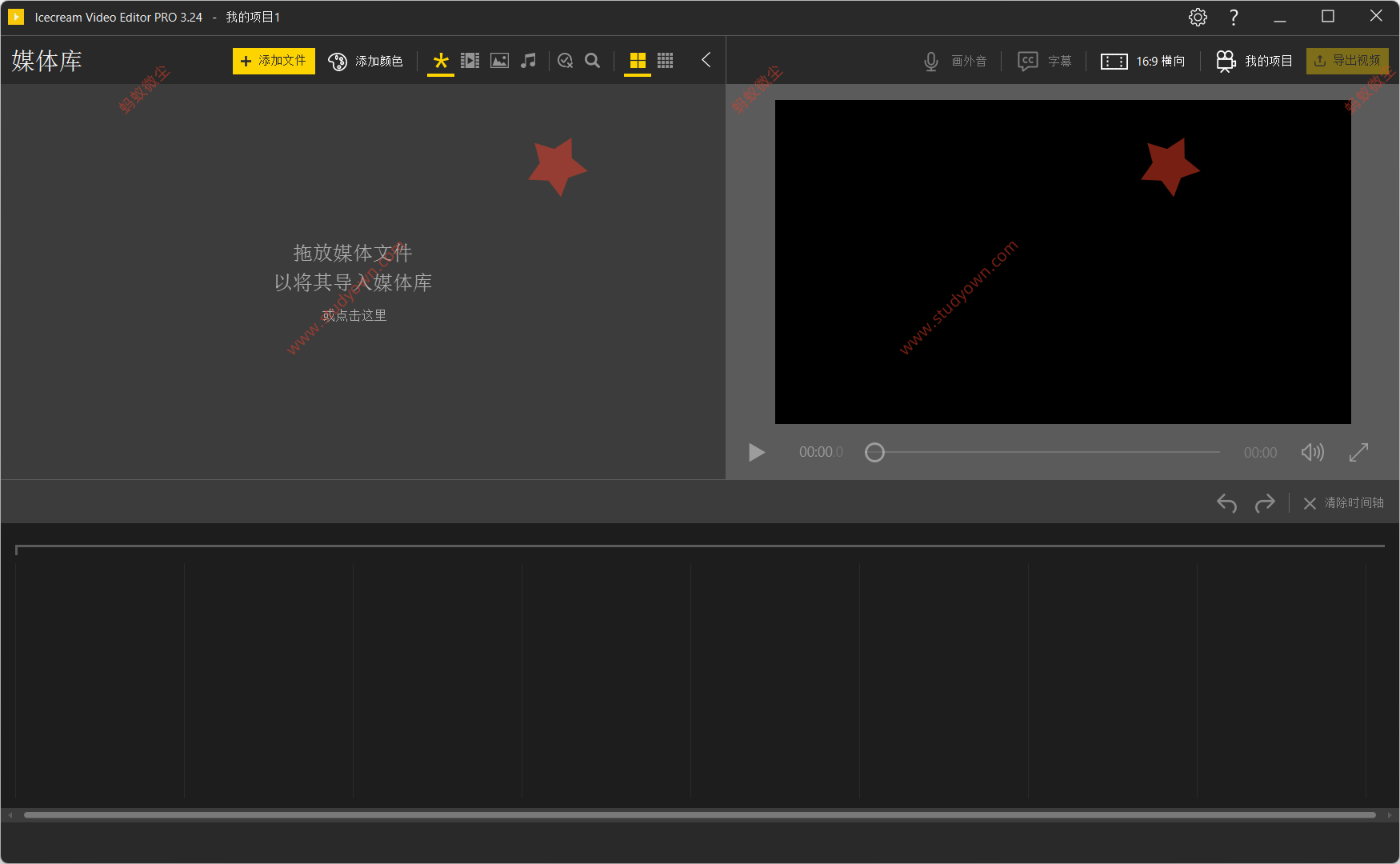Open the 字幕 subtitles editor
The height and width of the screenshot is (864, 1400).
pyautogui.click(x=1046, y=60)
